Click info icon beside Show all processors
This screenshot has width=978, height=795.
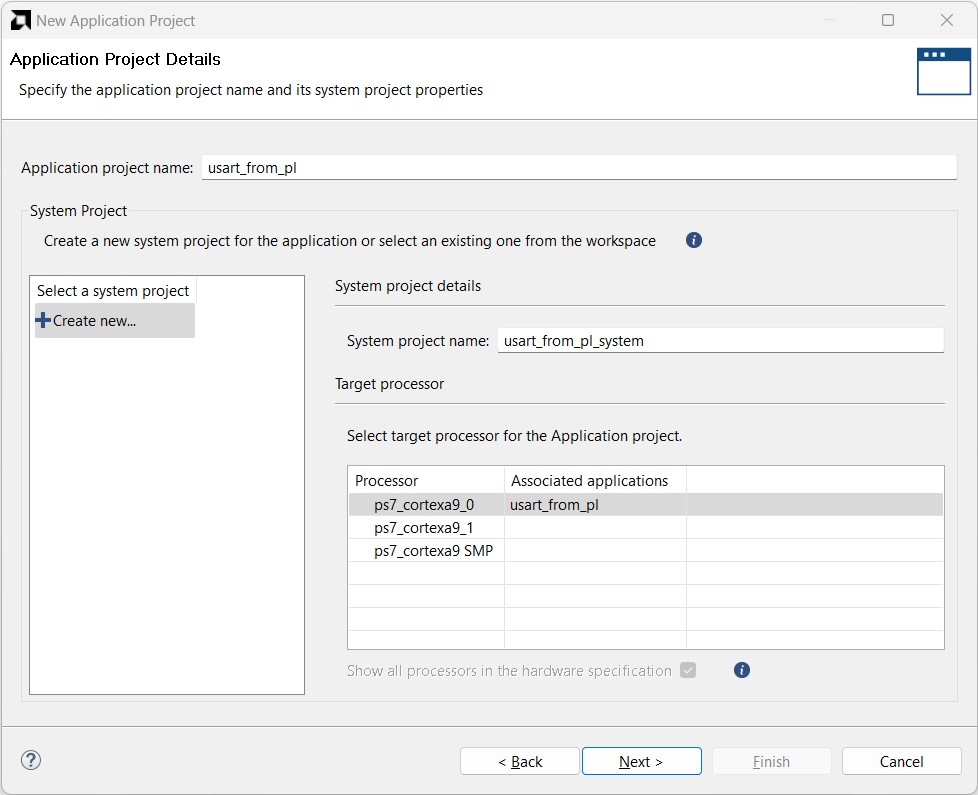[742, 670]
